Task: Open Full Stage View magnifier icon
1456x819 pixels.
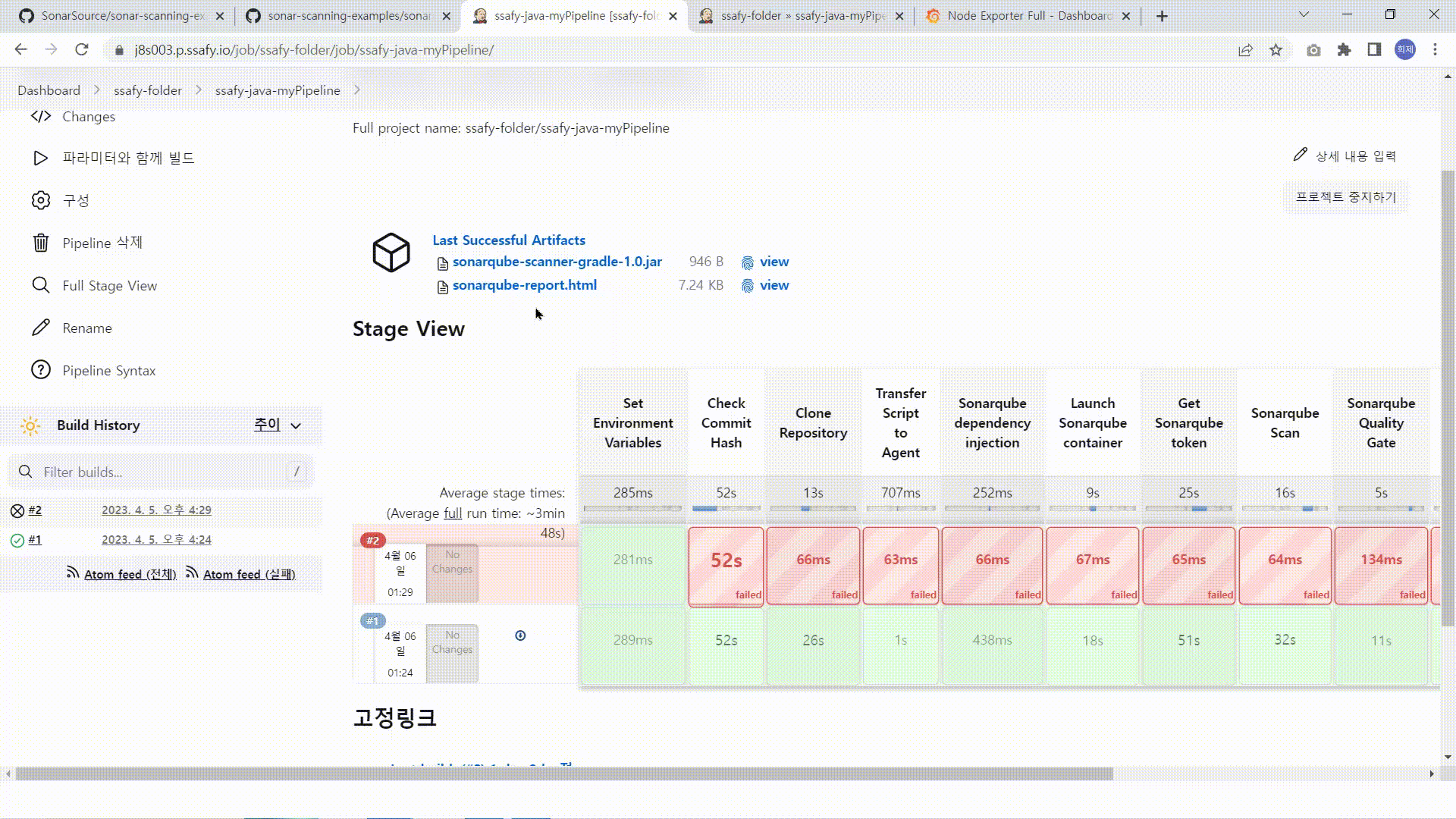Action: 41,285
